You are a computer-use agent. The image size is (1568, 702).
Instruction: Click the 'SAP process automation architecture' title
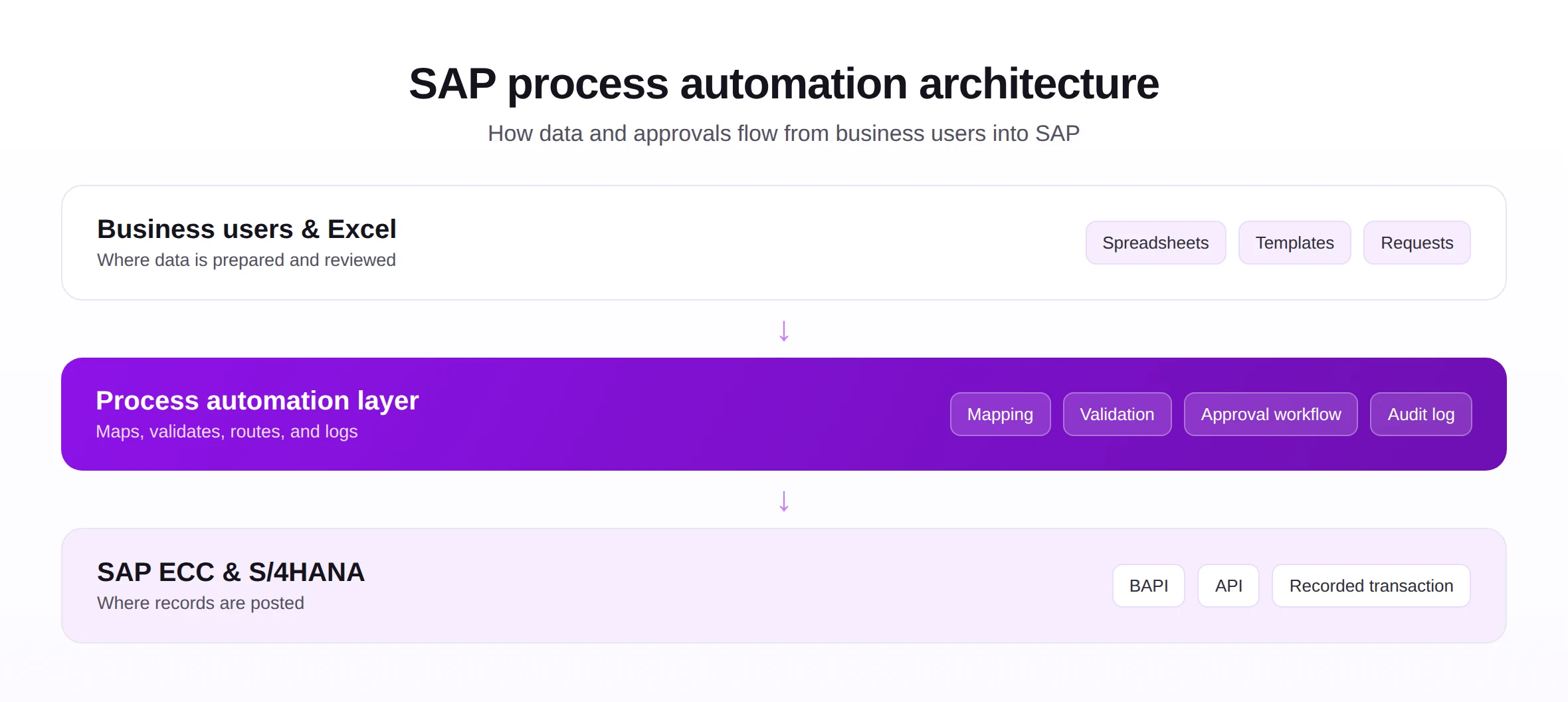click(x=784, y=84)
